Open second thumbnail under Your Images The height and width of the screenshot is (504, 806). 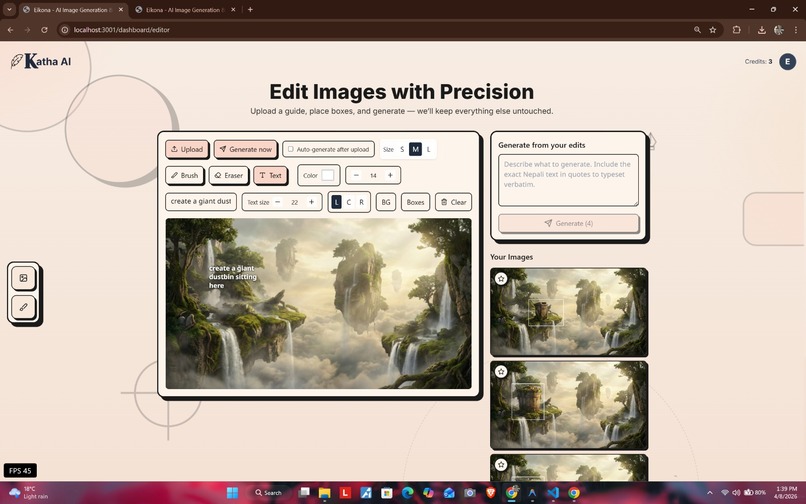(569, 405)
